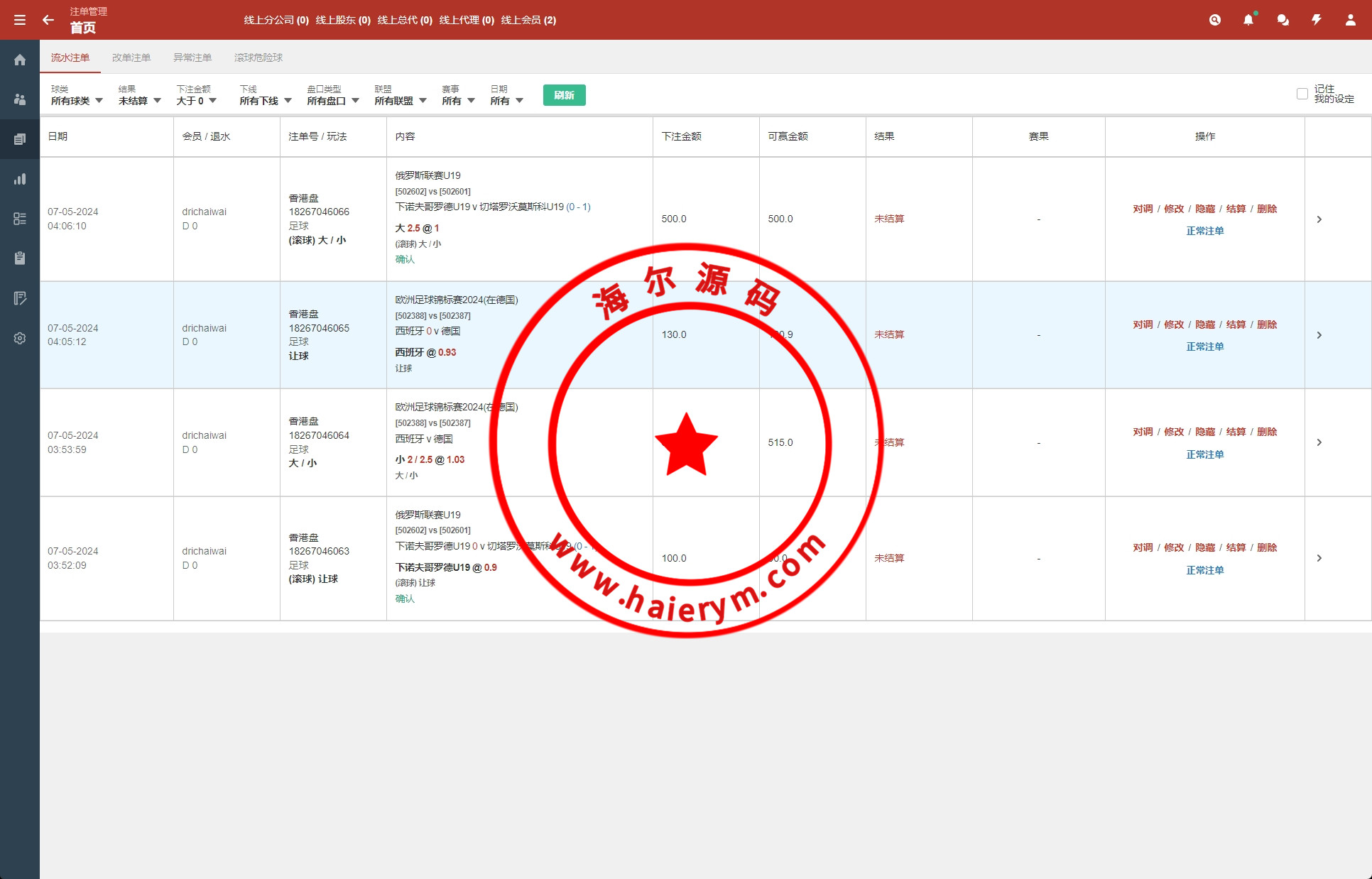The width and height of the screenshot is (1372, 879).
Task: Open the hamburger menu icon
Action: 20,20
